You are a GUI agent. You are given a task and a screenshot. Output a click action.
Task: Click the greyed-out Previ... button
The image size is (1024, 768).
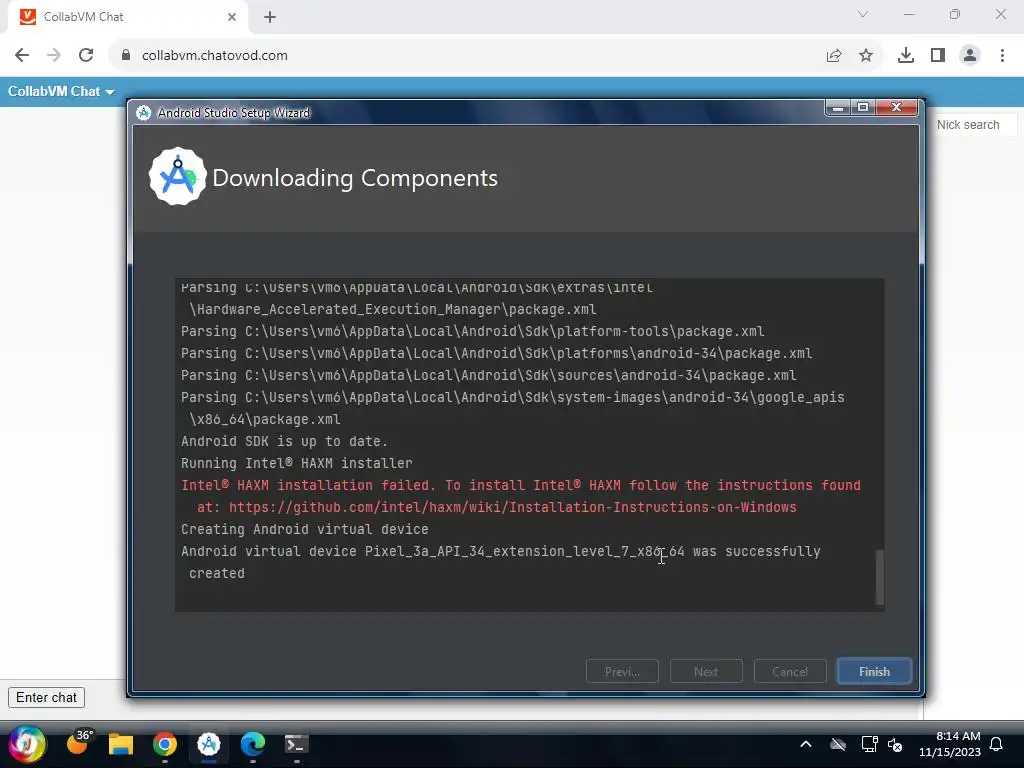coord(622,671)
